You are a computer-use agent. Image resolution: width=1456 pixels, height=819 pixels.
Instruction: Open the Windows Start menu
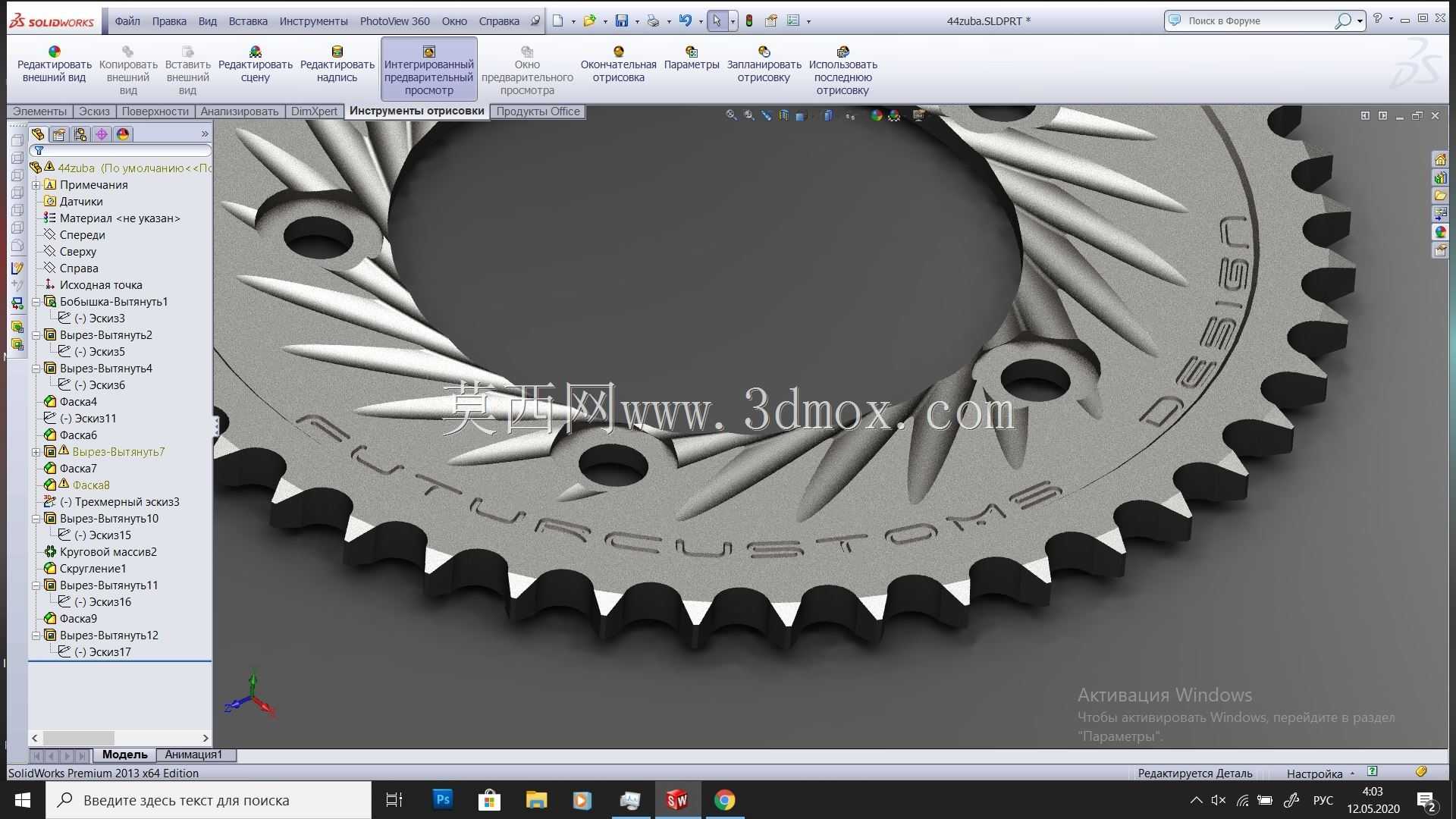(23, 800)
